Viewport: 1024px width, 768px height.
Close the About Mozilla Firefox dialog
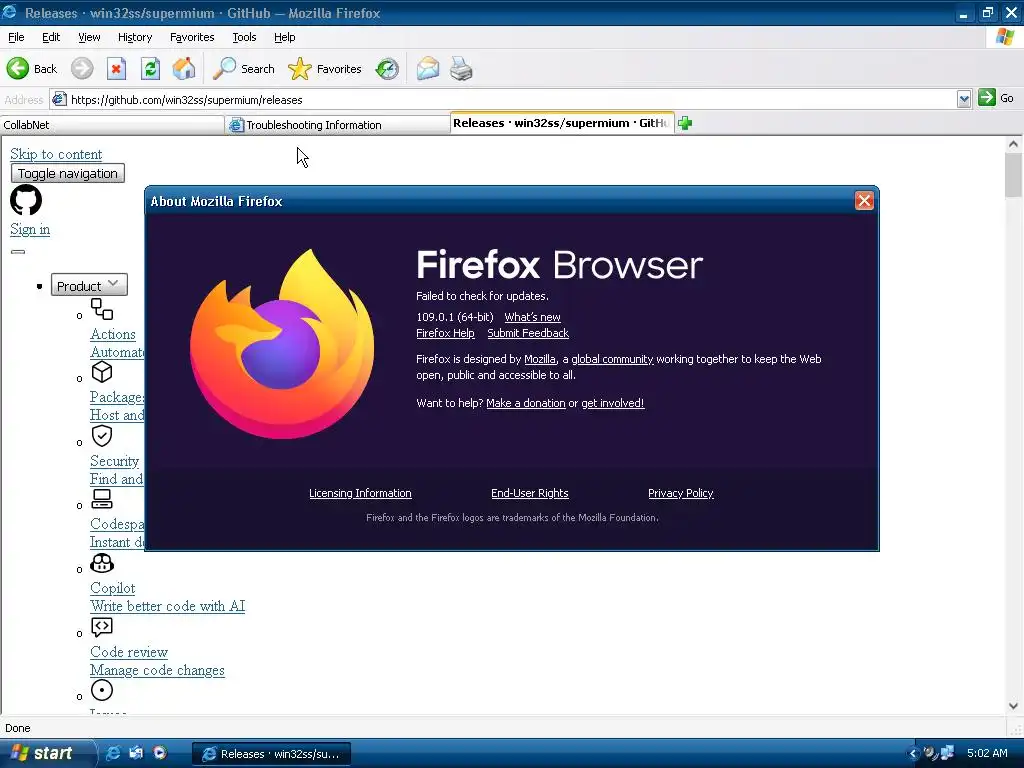click(864, 200)
